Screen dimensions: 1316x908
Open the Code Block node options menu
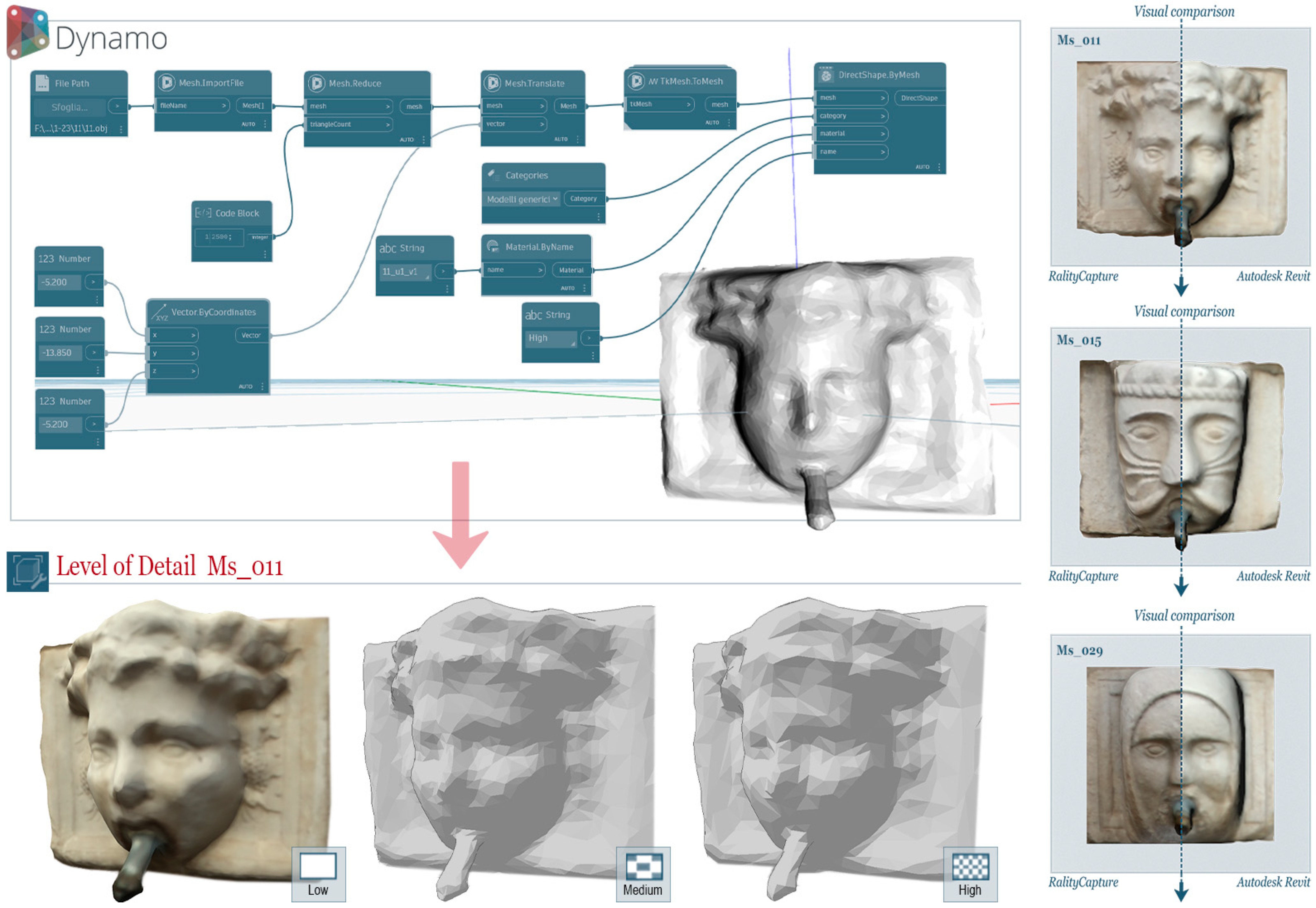coord(265,254)
